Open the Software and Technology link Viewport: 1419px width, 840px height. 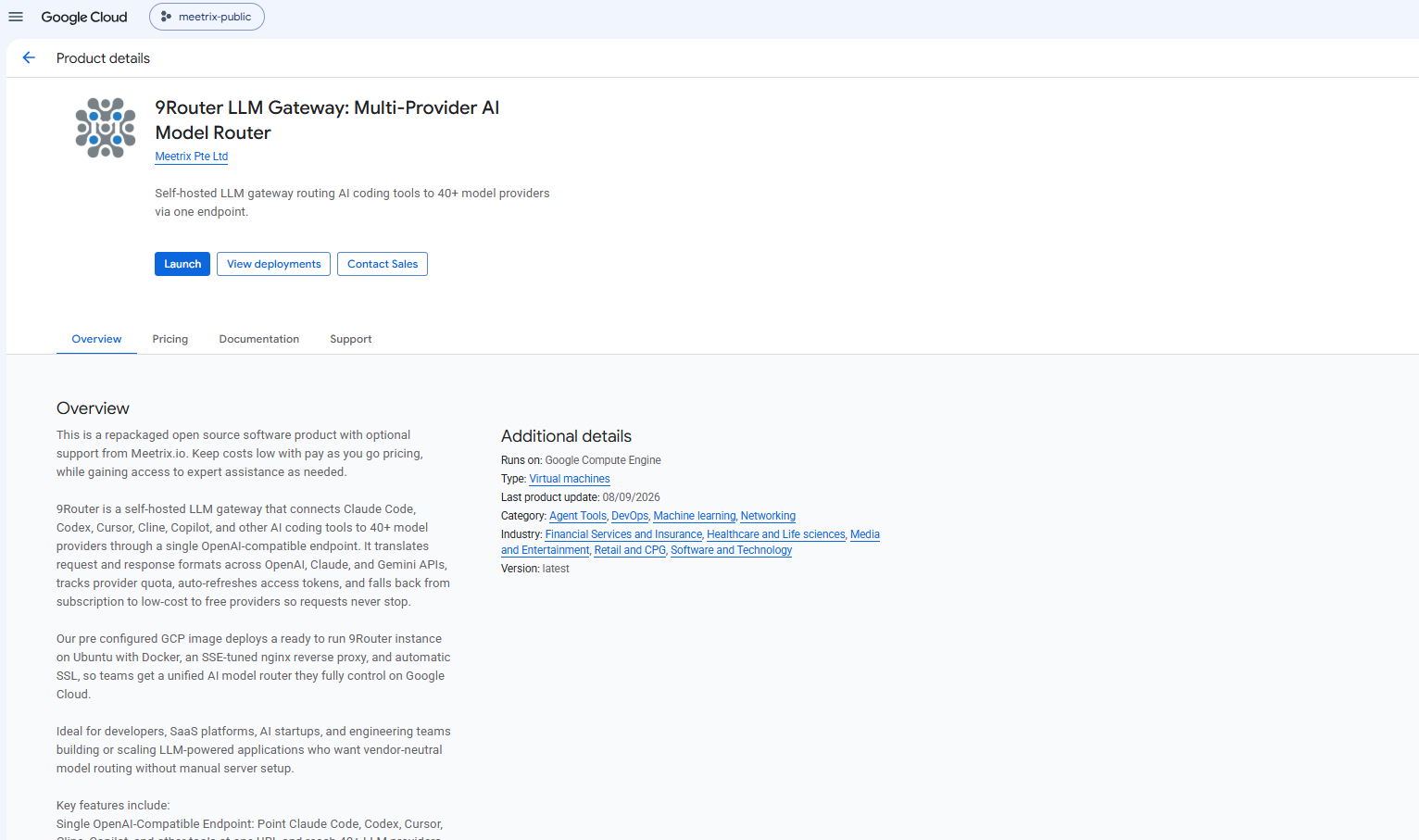coord(732,550)
